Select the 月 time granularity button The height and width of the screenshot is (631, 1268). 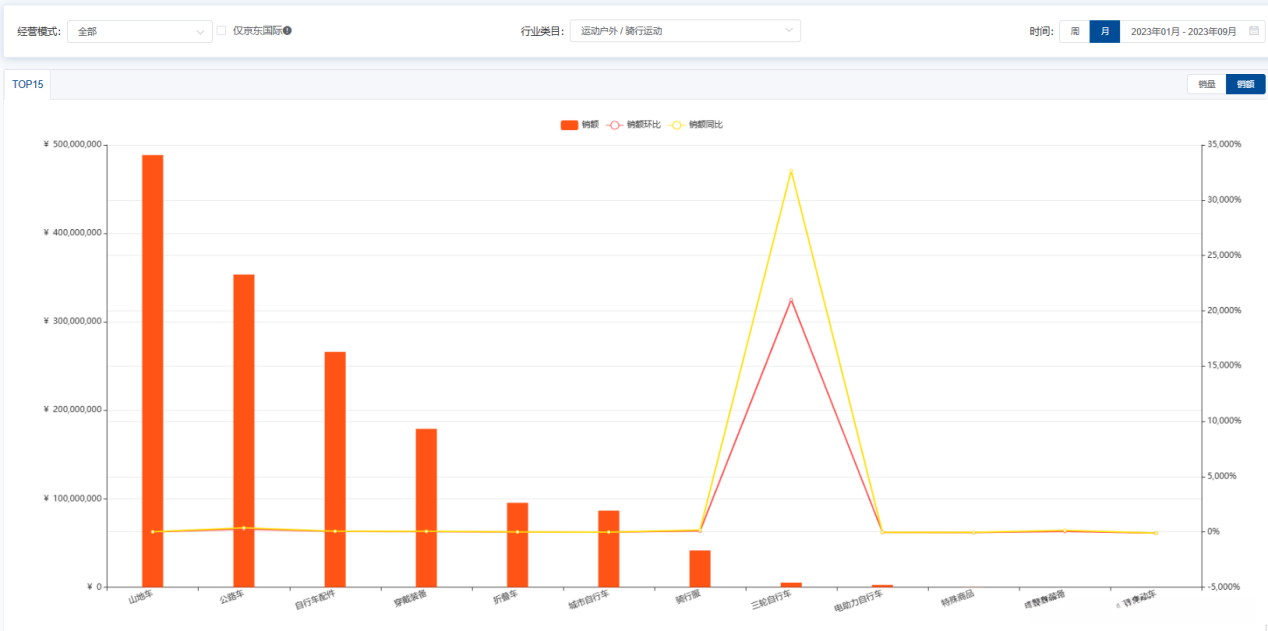[1105, 31]
